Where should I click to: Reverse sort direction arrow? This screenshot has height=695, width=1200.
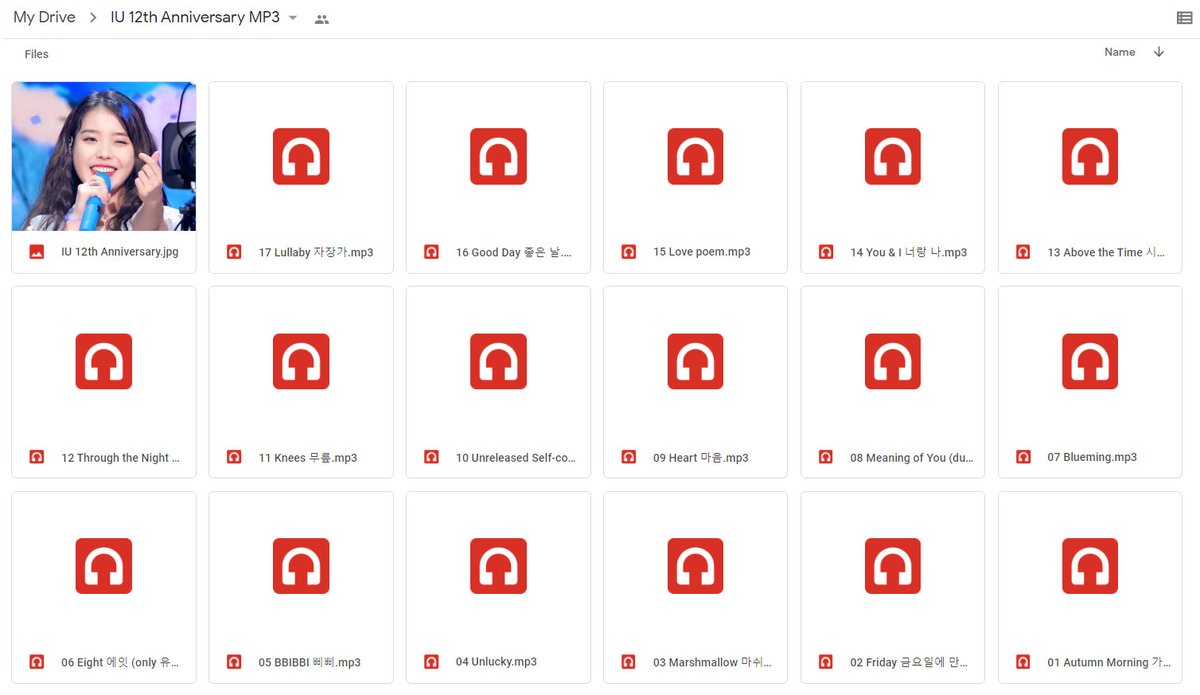click(1159, 52)
